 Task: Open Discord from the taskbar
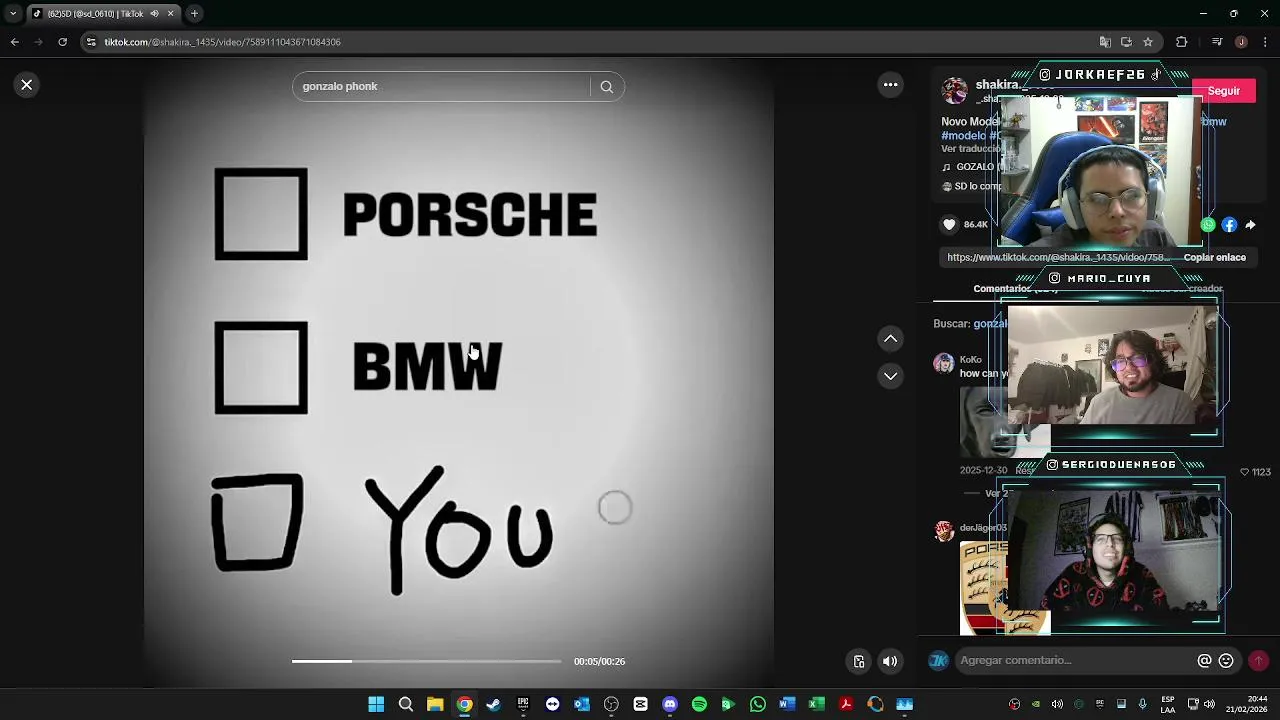click(670, 704)
